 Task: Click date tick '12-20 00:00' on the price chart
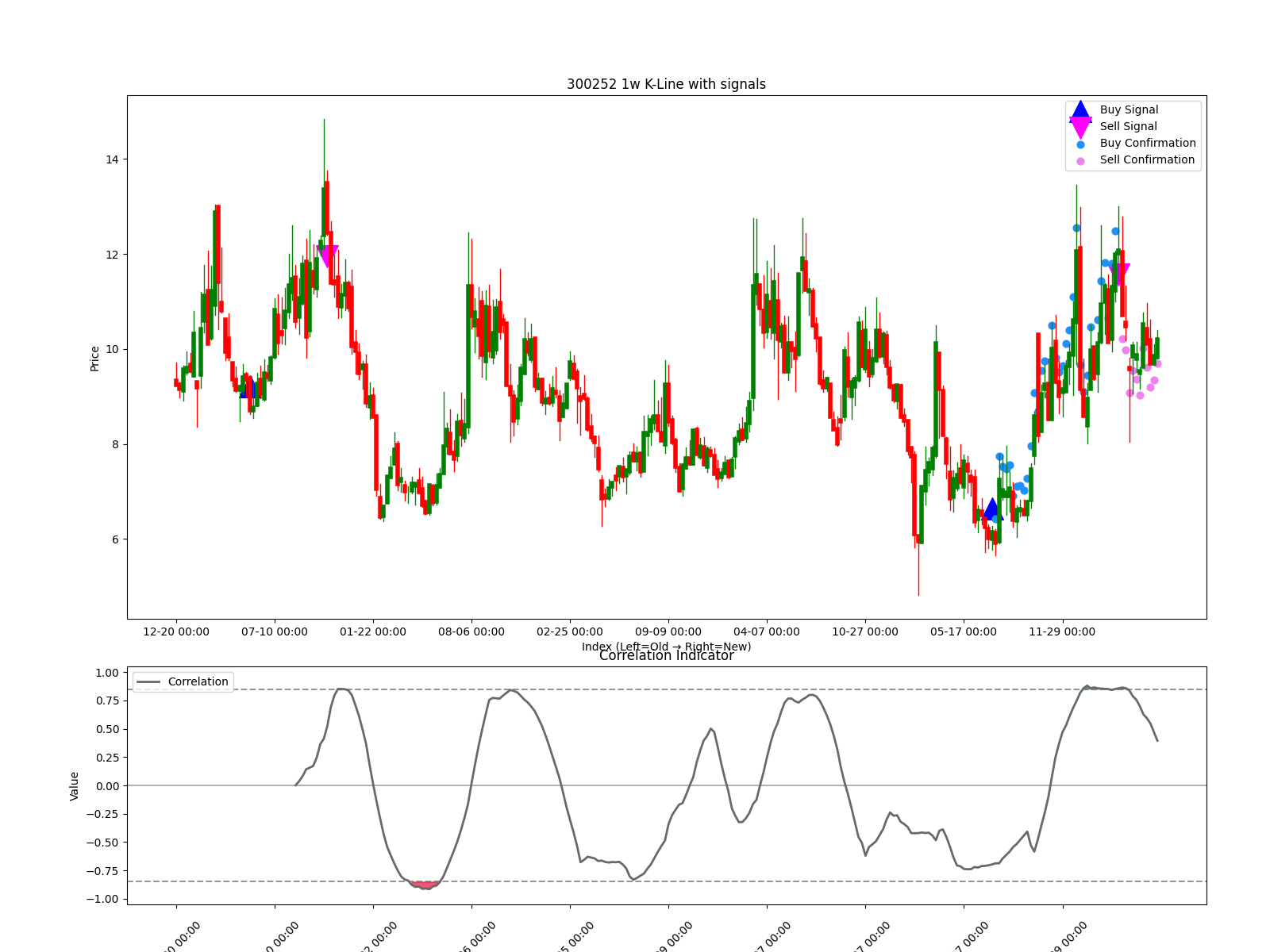click(x=176, y=631)
